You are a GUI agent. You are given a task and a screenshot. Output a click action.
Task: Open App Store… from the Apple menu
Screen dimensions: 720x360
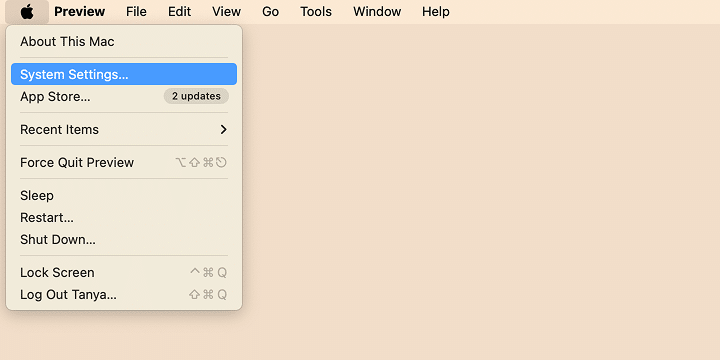tap(124, 96)
